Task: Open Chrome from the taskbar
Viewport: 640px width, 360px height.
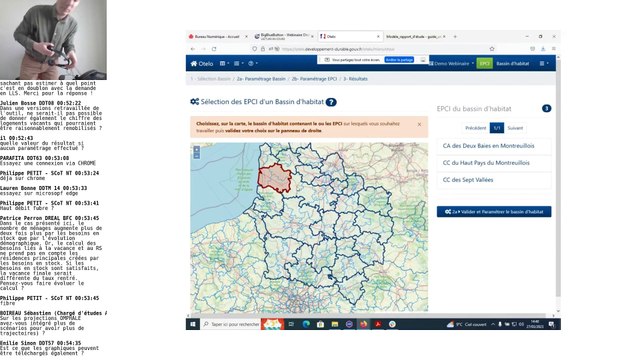Action: (x=392, y=324)
